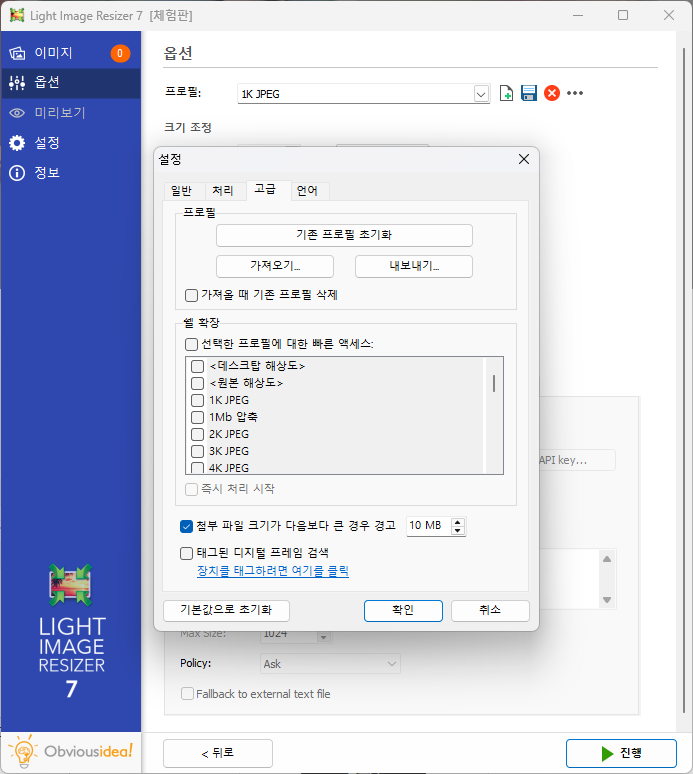Screen dimensions: 693x774
Task: Click the down arrow of background text scrollbar
Action: click(607, 600)
